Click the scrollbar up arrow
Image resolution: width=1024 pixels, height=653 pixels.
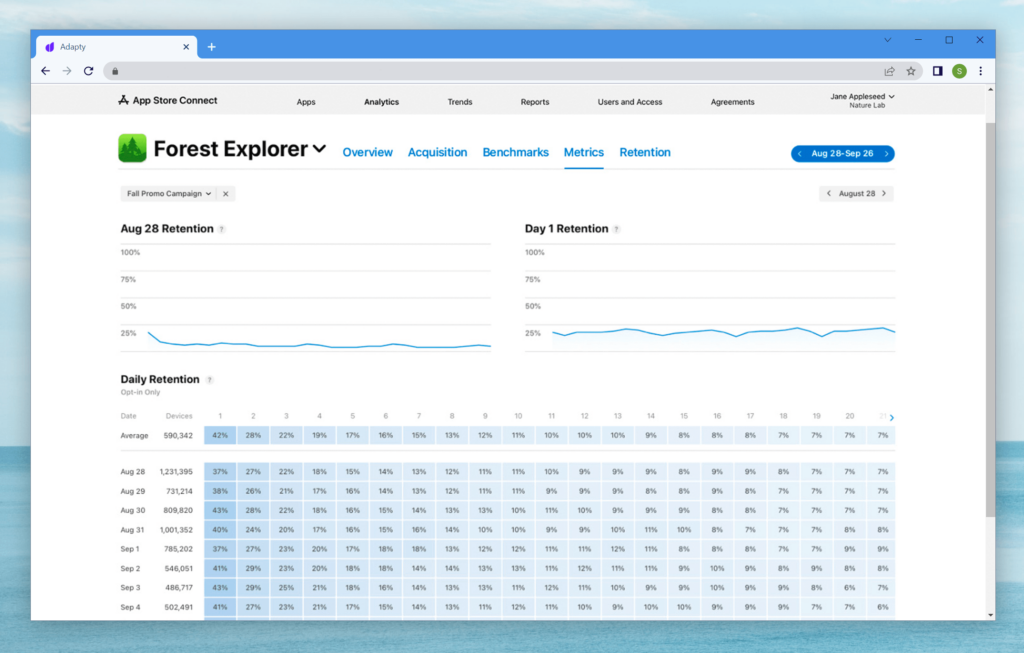(991, 89)
